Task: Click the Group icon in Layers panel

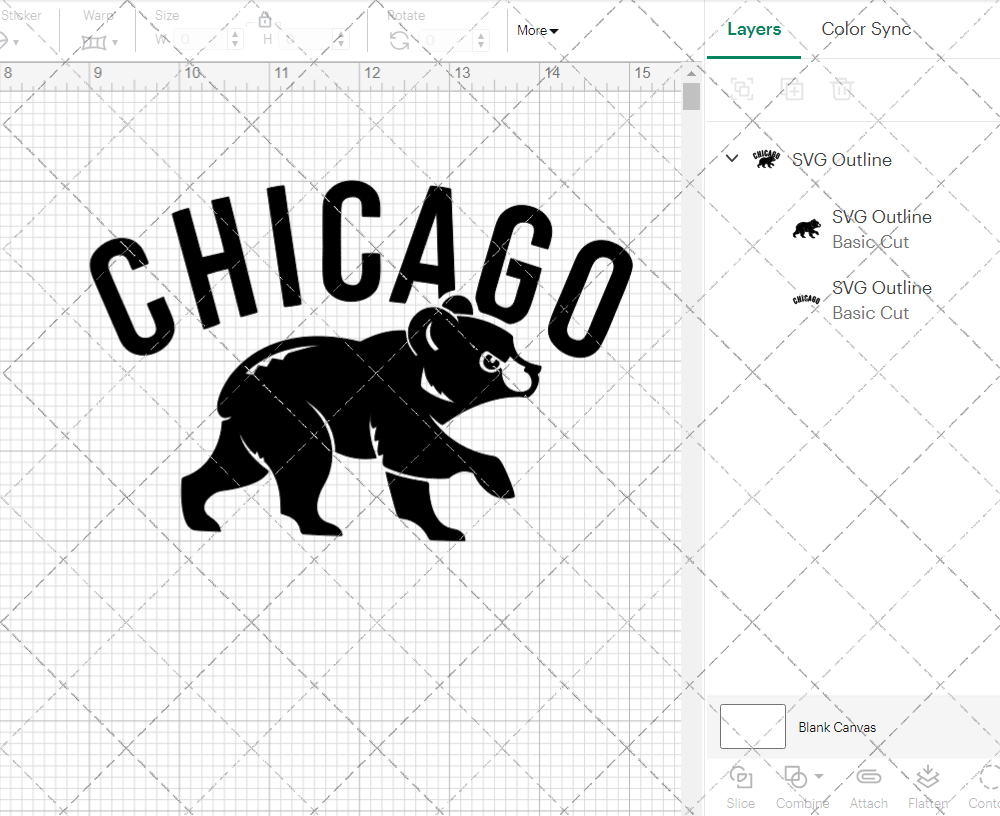Action: [x=742, y=89]
